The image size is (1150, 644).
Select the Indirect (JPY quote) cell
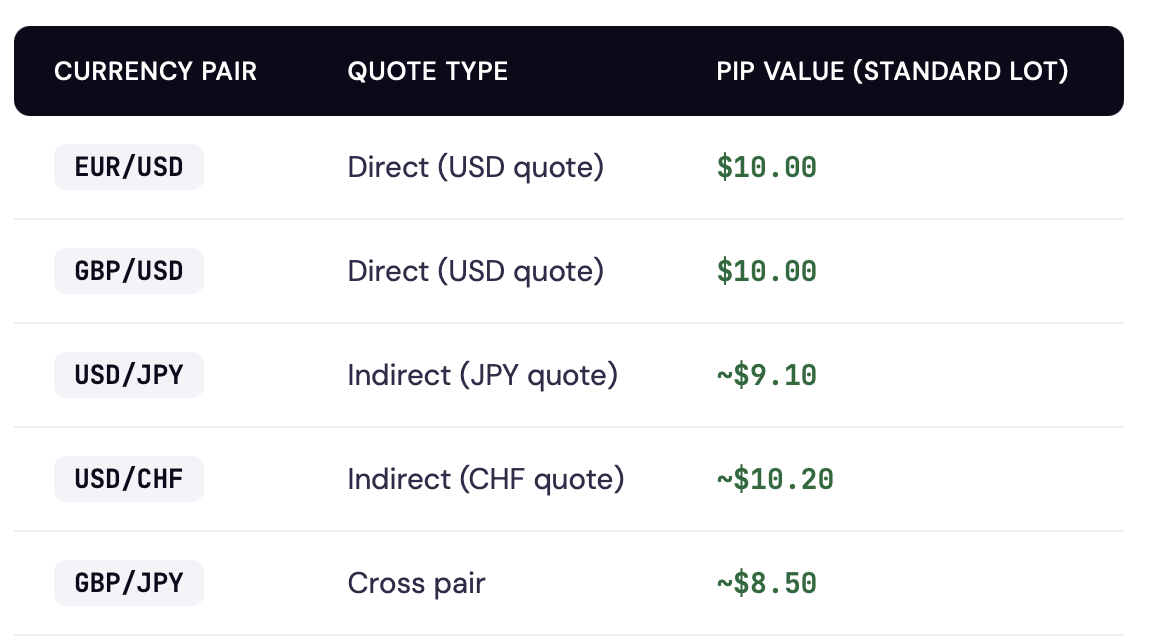[x=483, y=376]
